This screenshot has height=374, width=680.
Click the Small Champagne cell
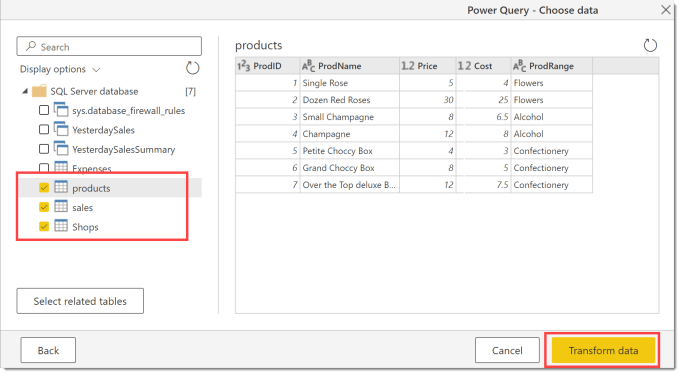tap(350, 117)
